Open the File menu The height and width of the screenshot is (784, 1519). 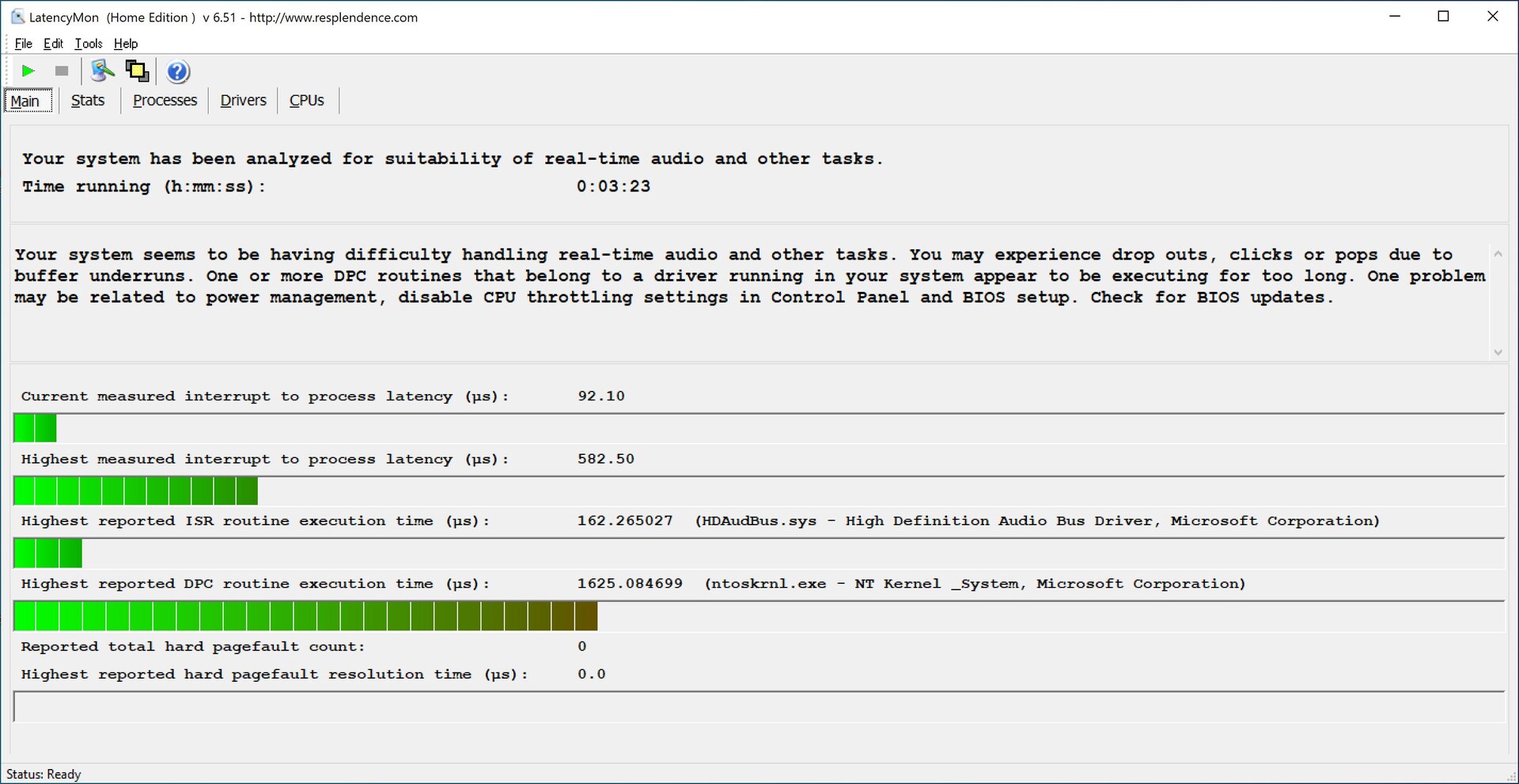(24, 44)
